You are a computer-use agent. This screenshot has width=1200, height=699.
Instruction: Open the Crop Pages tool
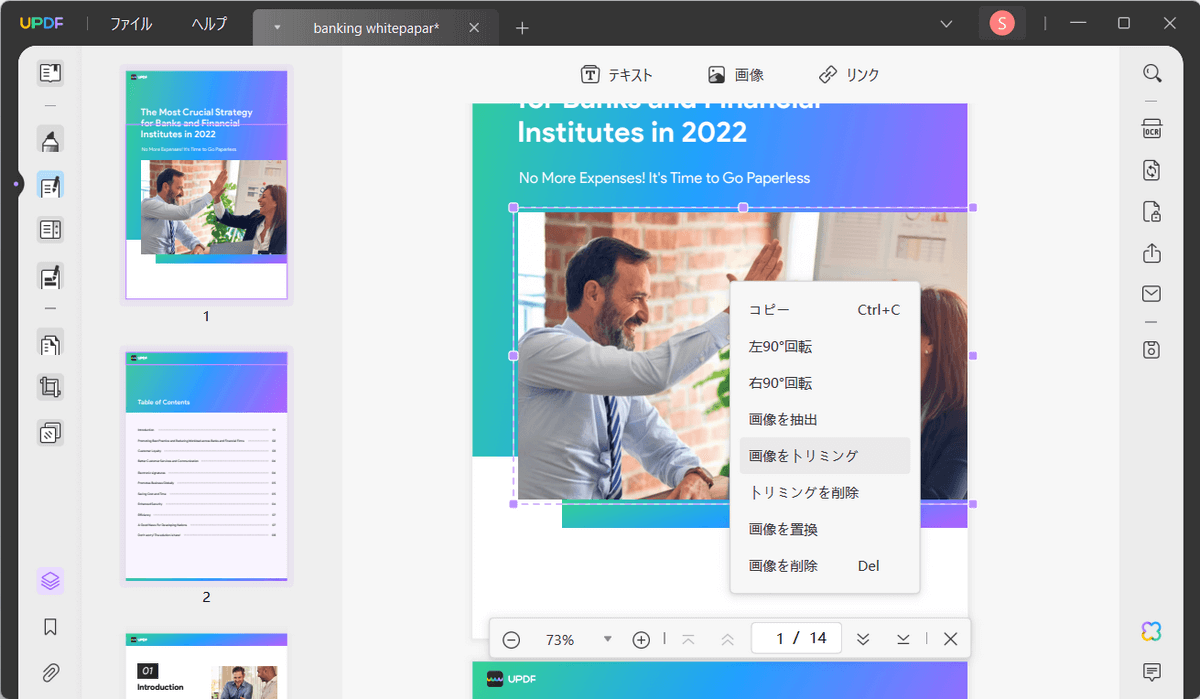pos(50,387)
